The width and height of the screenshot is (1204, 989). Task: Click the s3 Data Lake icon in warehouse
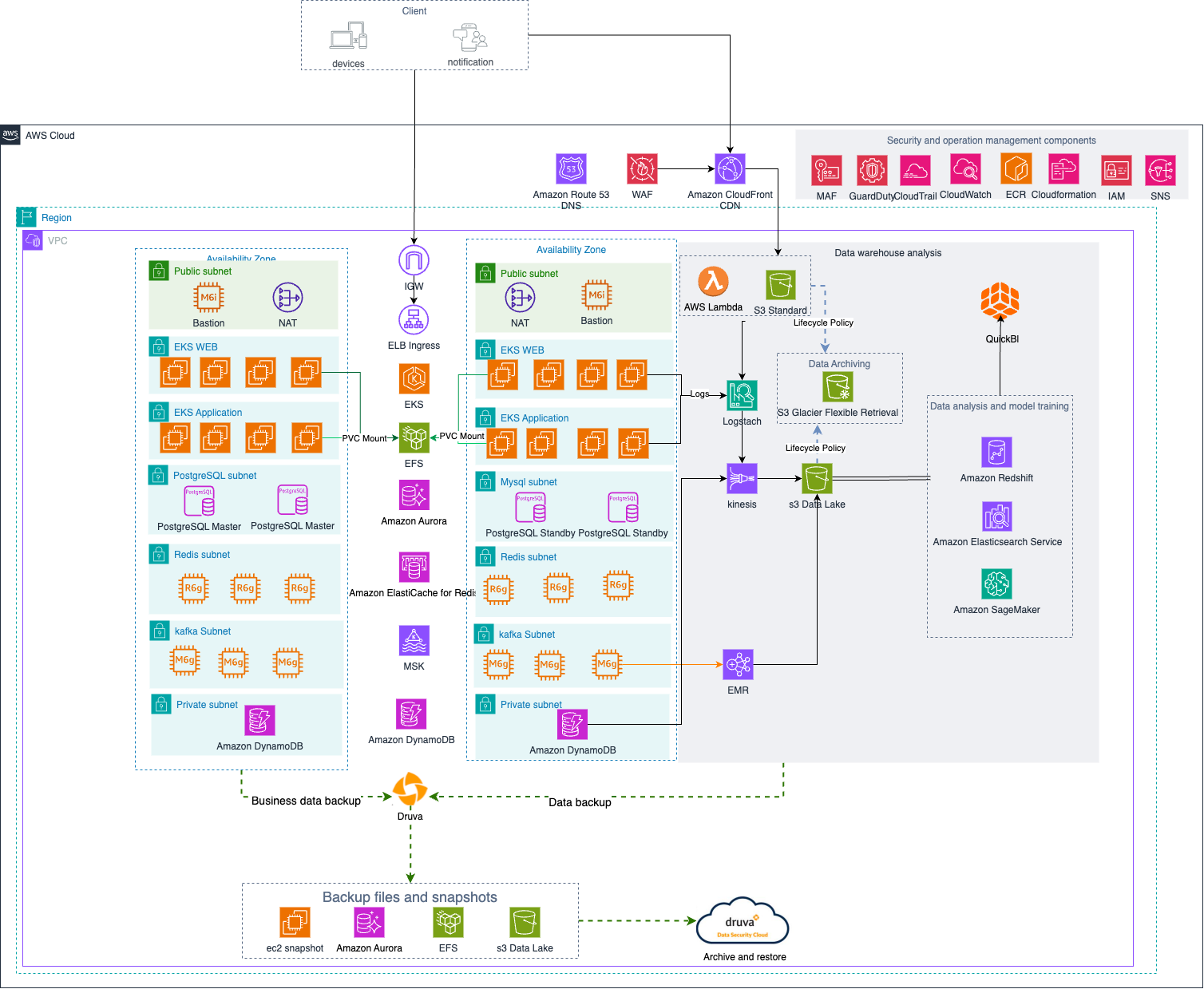click(817, 478)
